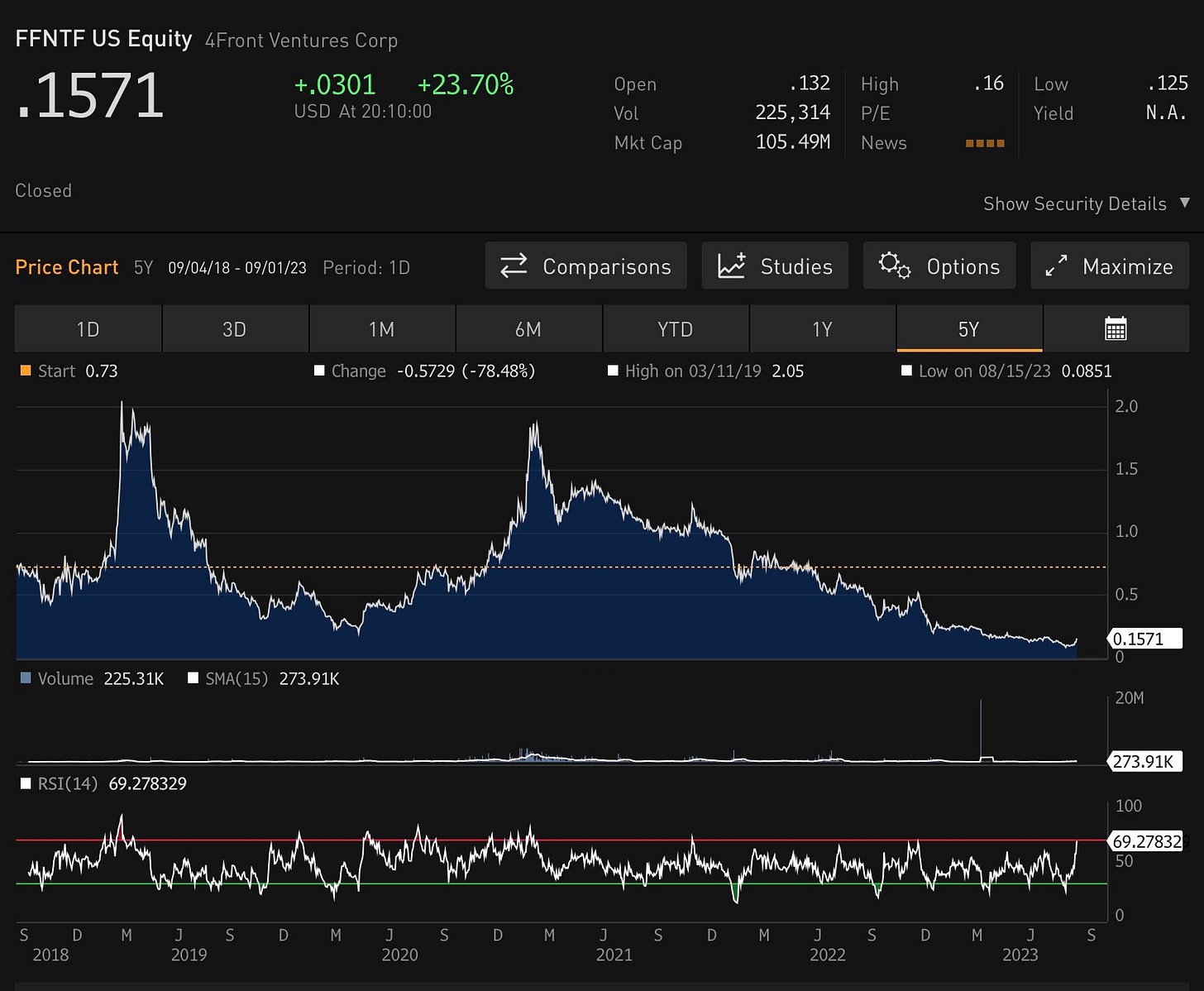Open the calendar date range picker
Image resolution: width=1204 pixels, height=991 pixels.
(x=1116, y=329)
